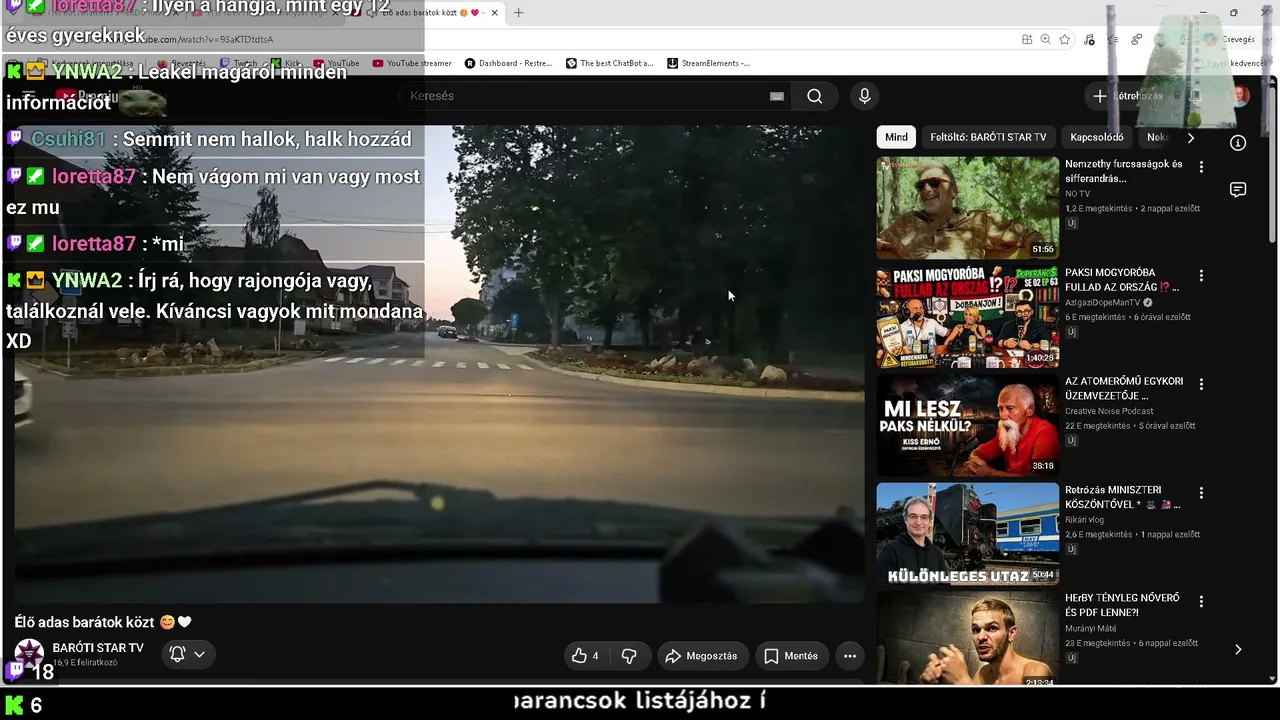Click the next arrow beside the HErBY video
Screen dimensions: 1280x720
pos(1238,649)
